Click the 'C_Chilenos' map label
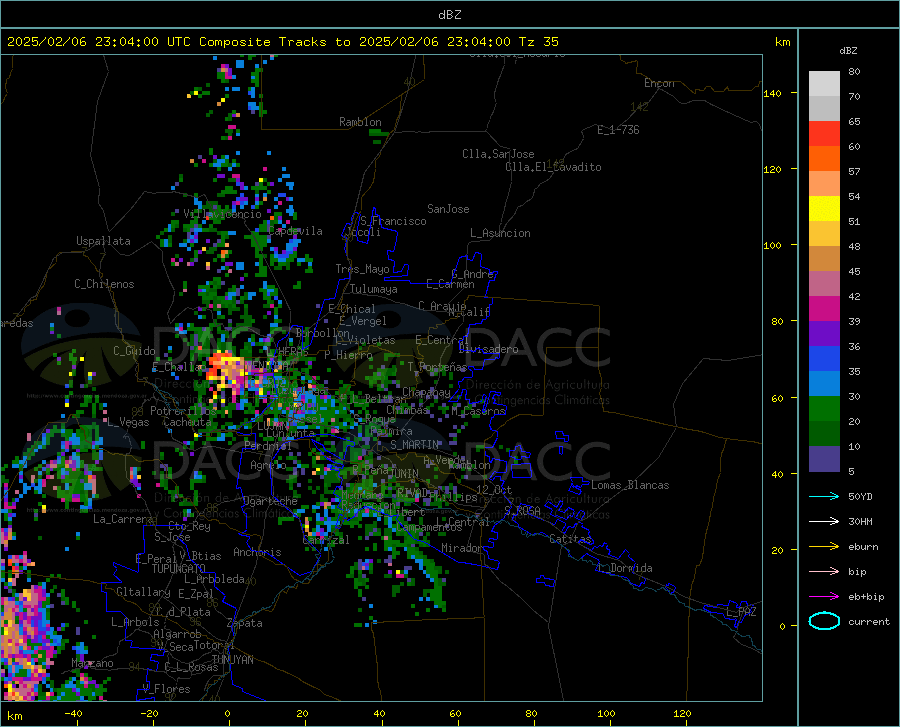The width and height of the screenshot is (900, 727). click(104, 284)
